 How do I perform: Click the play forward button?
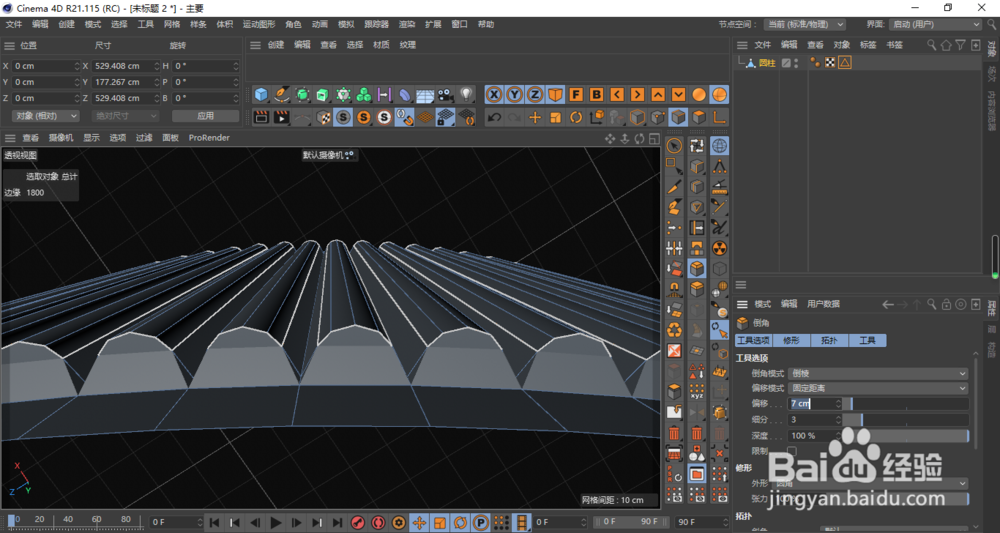(x=276, y=522)
